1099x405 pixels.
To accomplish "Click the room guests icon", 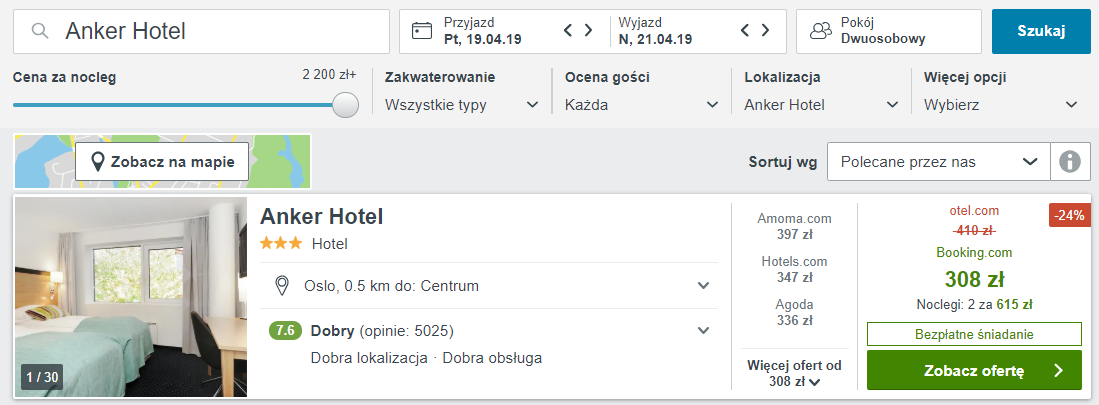I will (820, 31).
